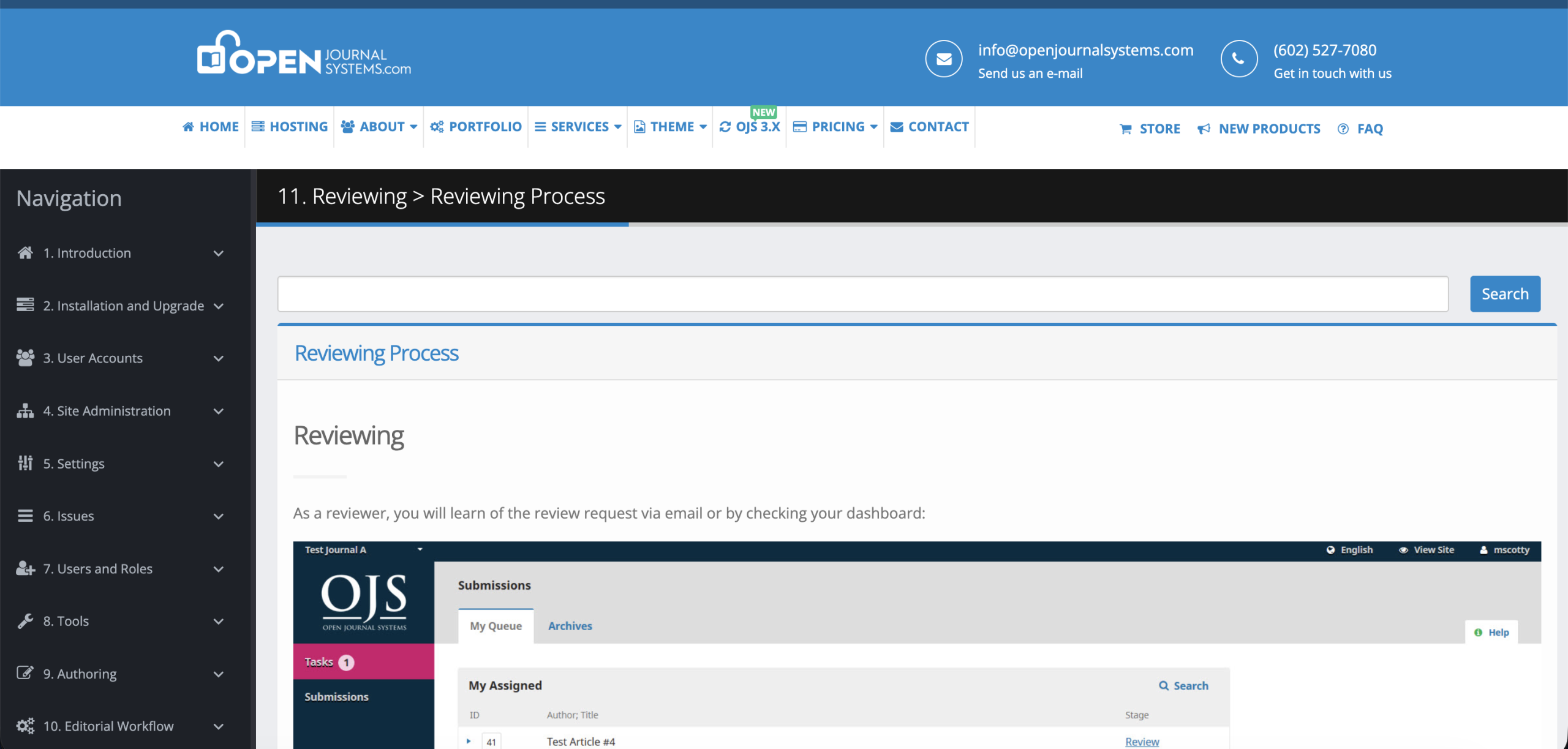The height and width of the screenshot is (749, 1568).
Task: Click the '6. Issues' navigation label
Action: tap(69, 516)
